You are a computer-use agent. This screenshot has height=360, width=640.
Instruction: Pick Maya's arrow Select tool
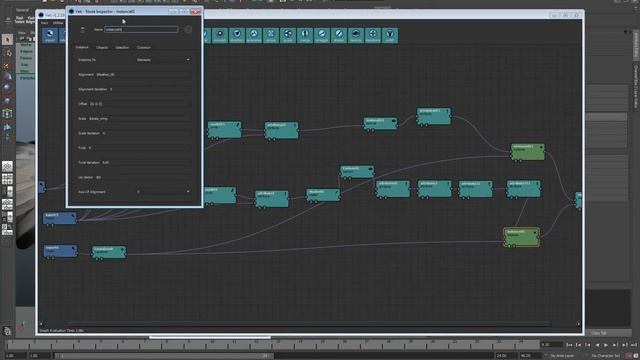(x=7, y=40)
